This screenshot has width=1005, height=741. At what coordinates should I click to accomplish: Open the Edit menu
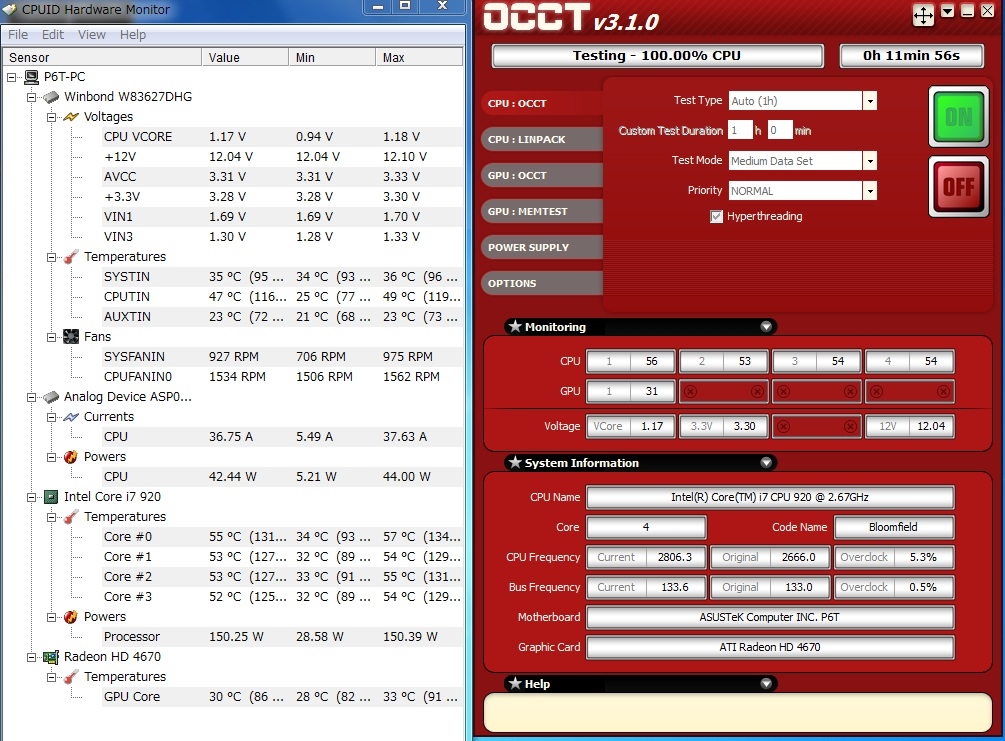click(53, 35)
